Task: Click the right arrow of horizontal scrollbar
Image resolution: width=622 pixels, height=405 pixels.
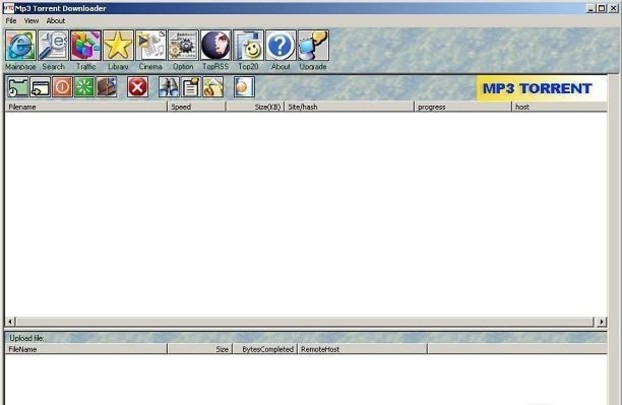Action: tap(602, 322)
